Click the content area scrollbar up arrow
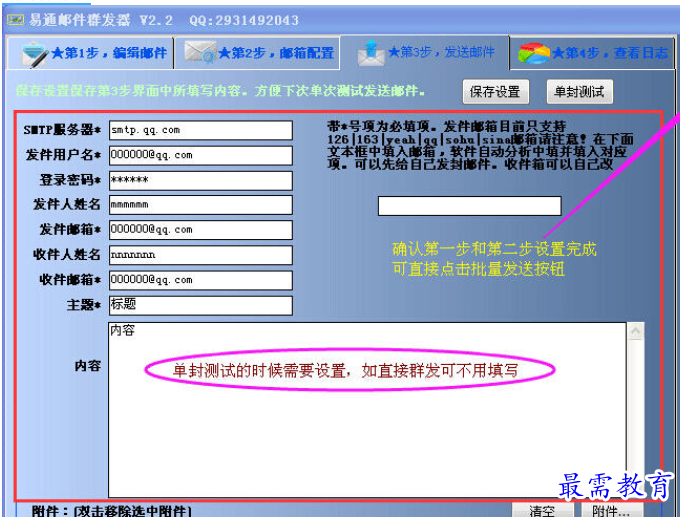 pos(636,332)
